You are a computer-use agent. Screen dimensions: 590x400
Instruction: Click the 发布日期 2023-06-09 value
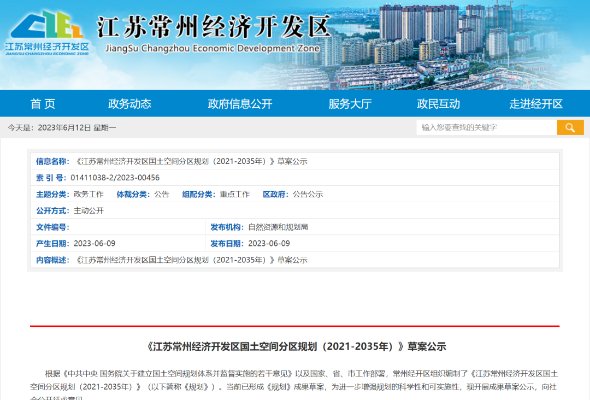(269, 243)
